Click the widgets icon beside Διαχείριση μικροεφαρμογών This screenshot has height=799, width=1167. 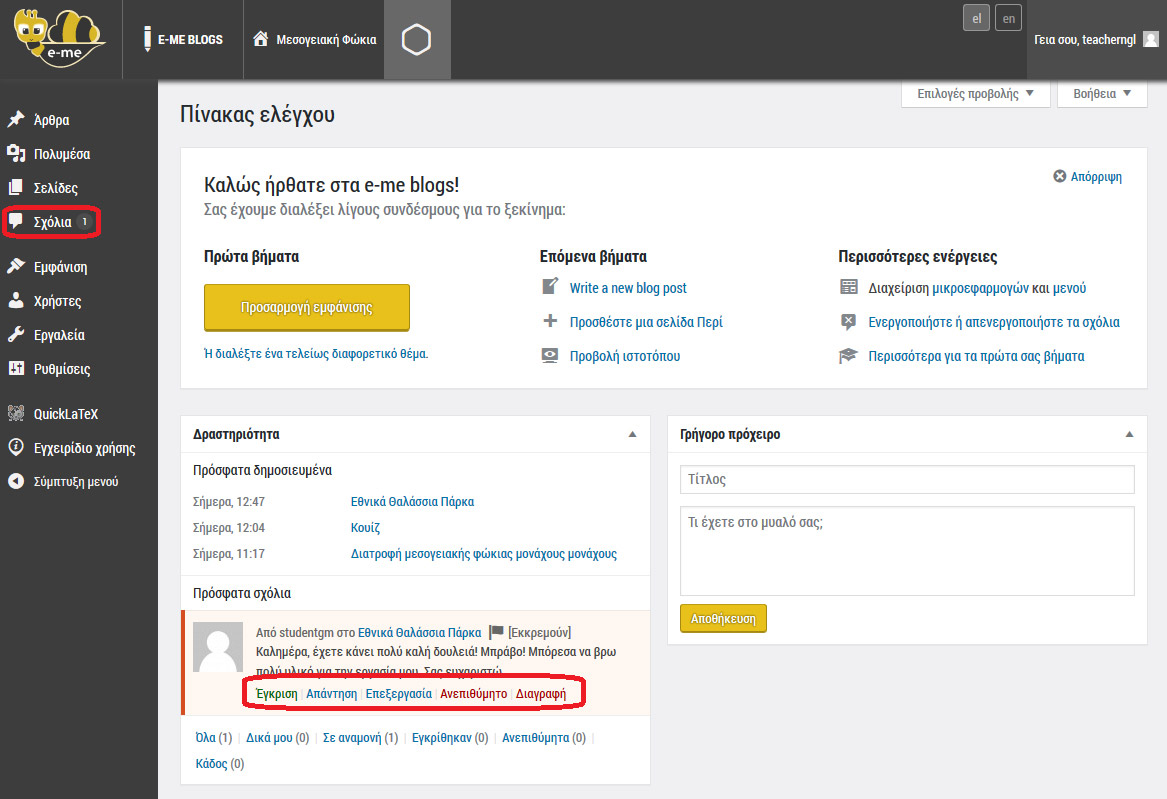[x=848, y=287]
